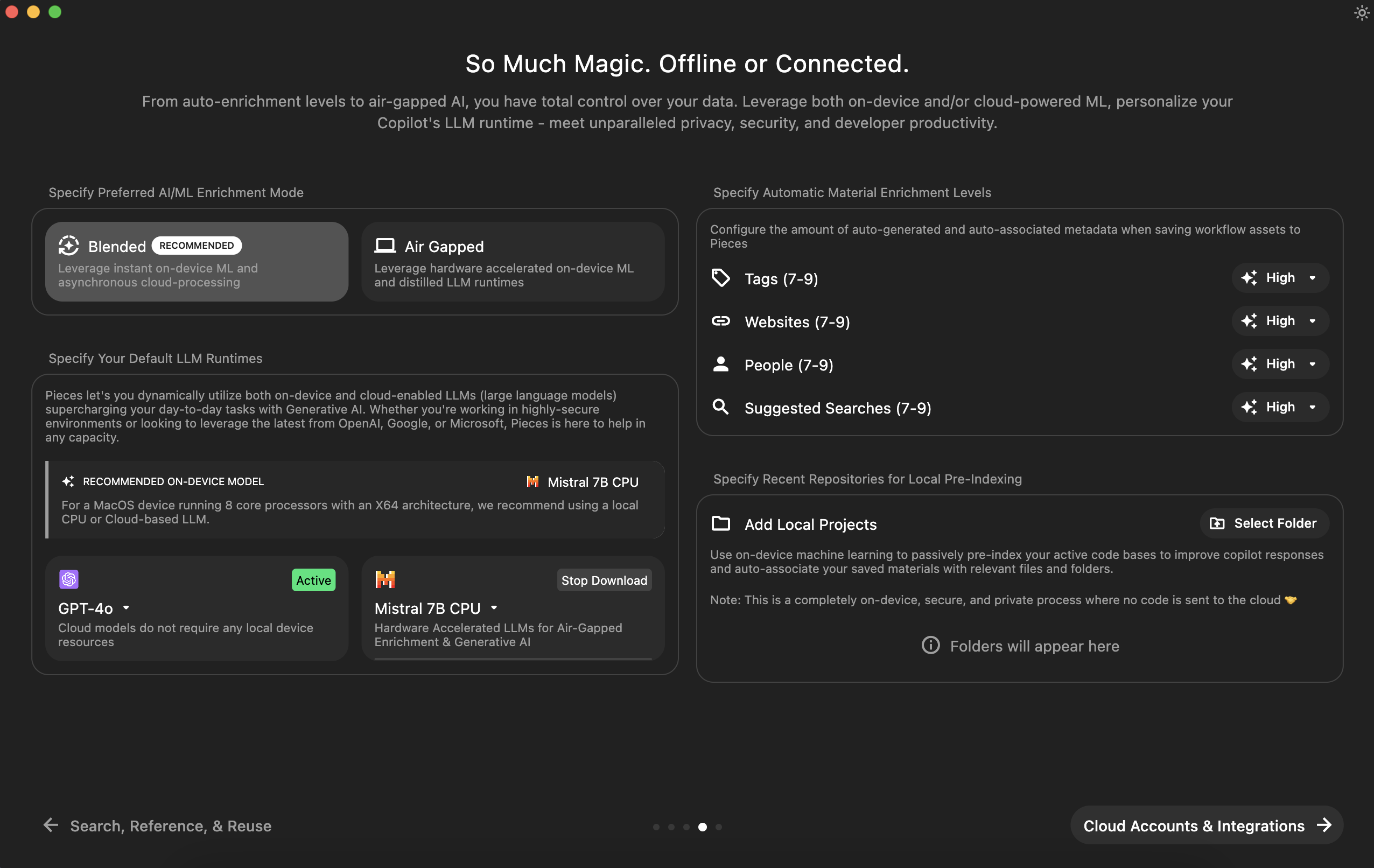
Task: Open the Tags enrichment level dropdown
Action: [1280, 278]
